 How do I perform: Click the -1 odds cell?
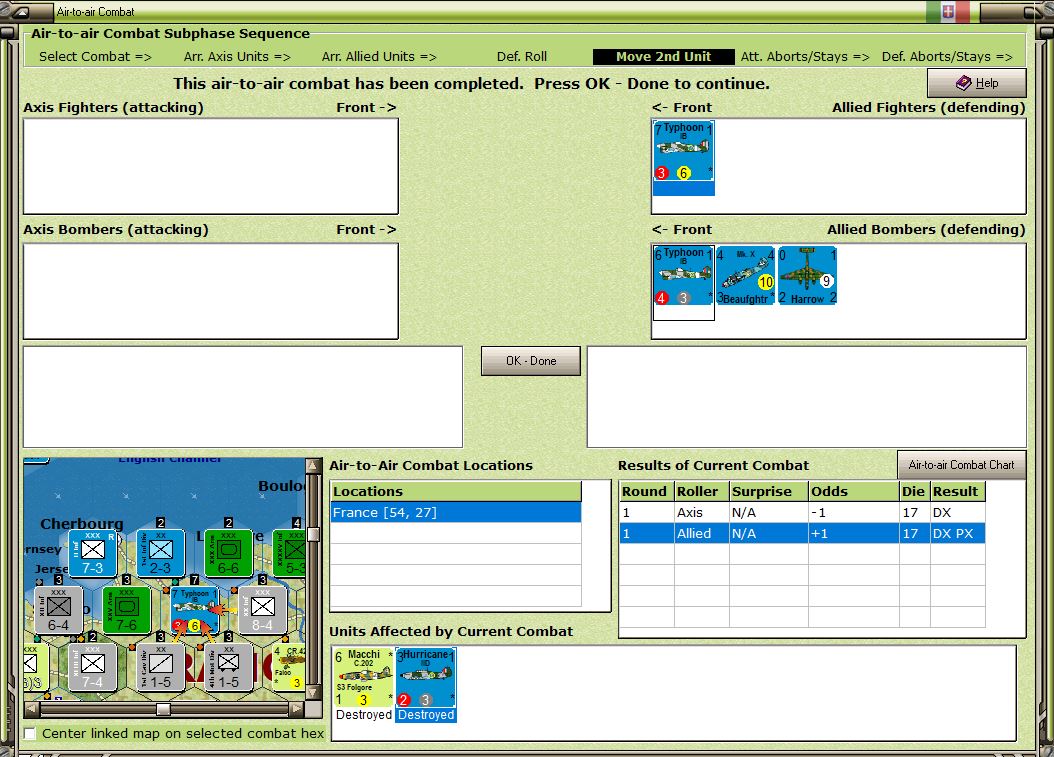point(854,512)
